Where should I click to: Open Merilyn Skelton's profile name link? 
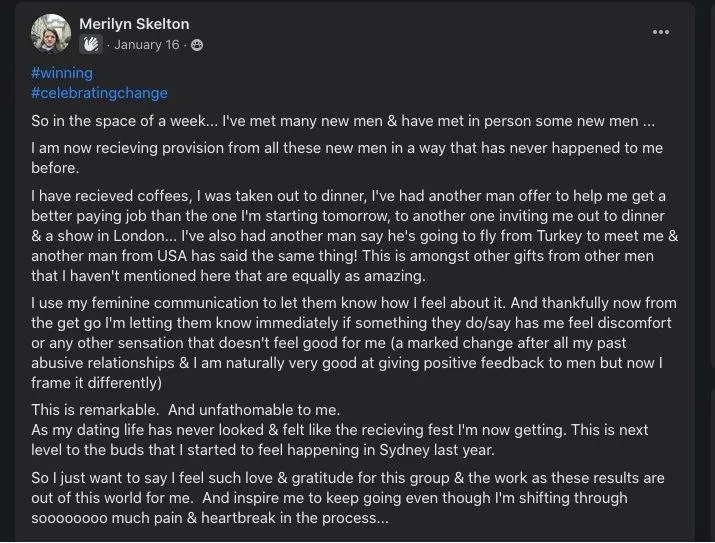point(134,24)
